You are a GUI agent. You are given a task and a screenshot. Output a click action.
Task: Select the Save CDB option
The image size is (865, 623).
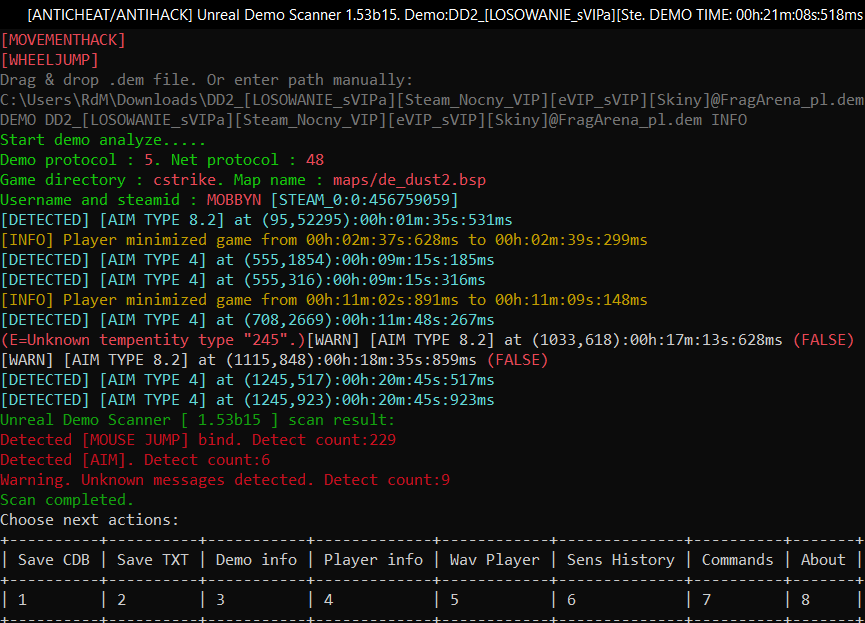pyautogui.click(x=54, y=560)
